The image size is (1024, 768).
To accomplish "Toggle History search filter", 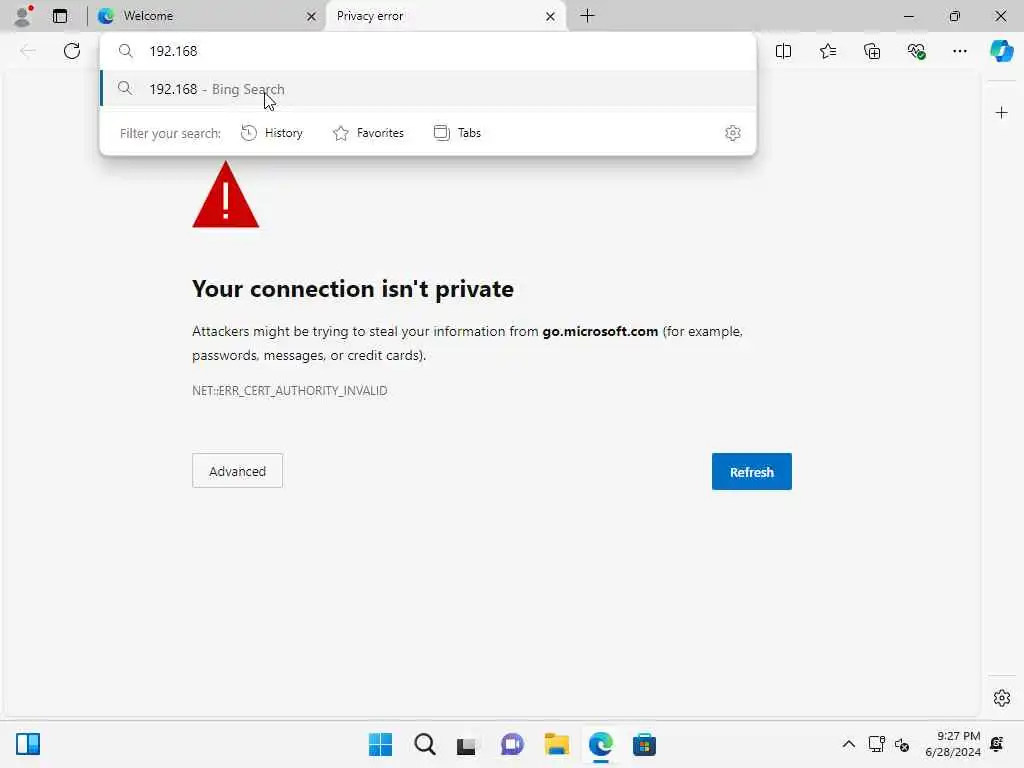I will pyautogui.click(x=272, y=133).
